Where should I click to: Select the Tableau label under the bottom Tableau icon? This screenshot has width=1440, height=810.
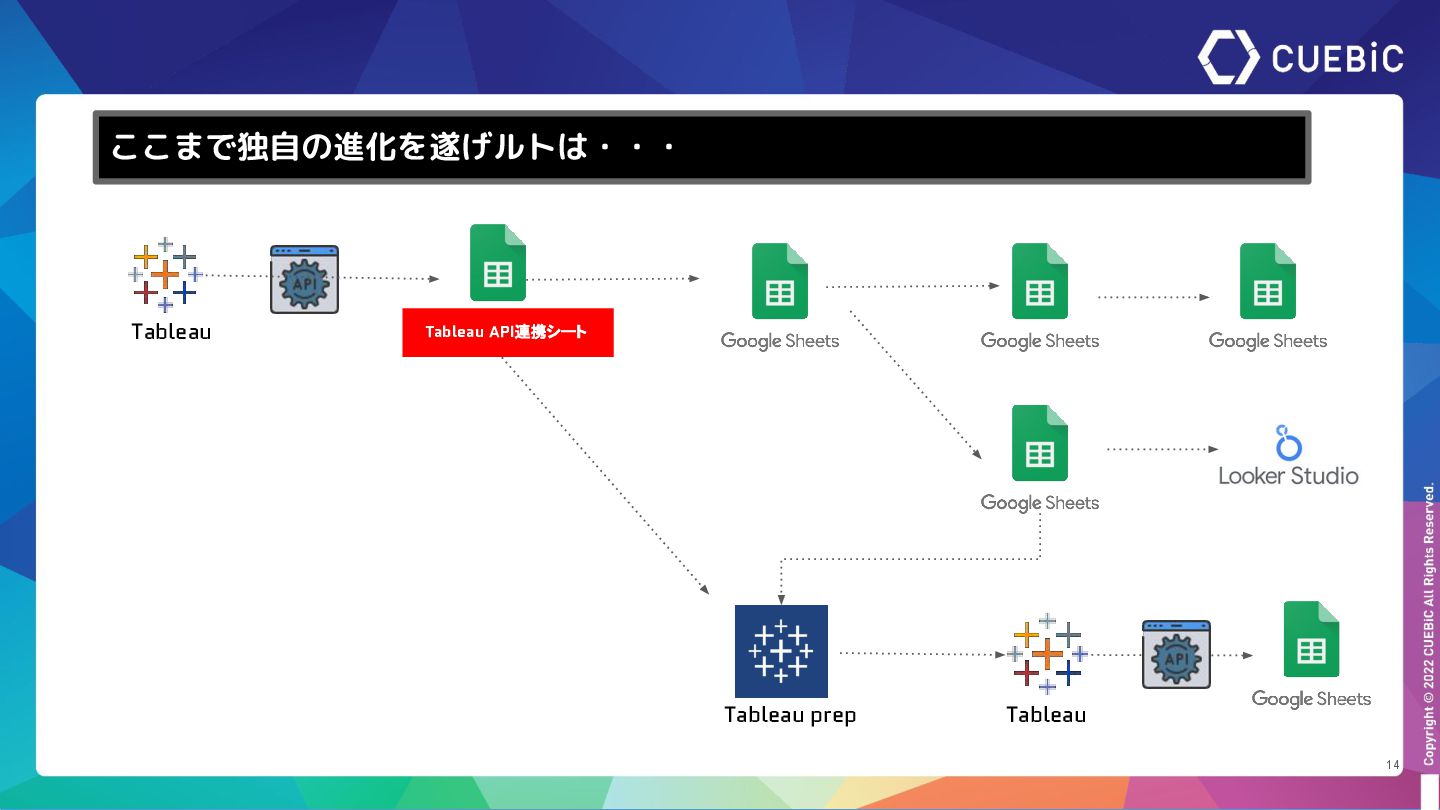pyautogui.click(x=1046, y=715)
